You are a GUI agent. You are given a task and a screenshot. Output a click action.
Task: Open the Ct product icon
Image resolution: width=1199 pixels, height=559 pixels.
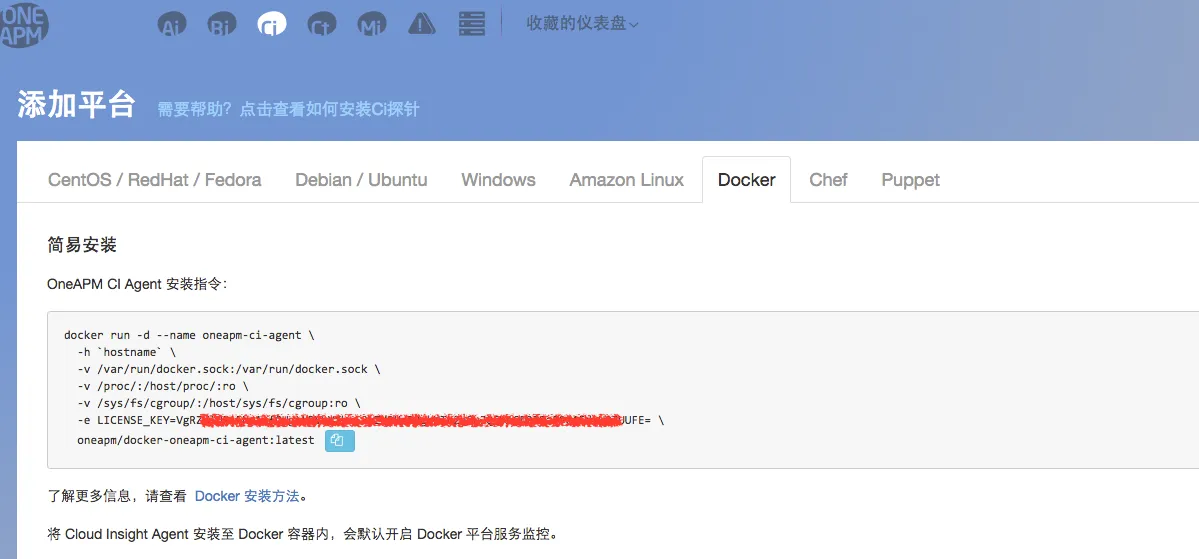[322, 24]
